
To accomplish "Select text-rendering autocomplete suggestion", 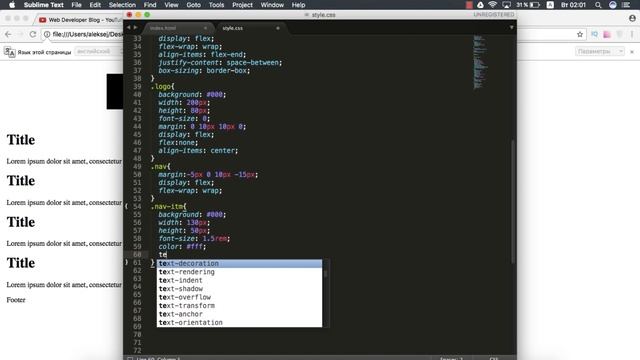I will coord(239,272).
